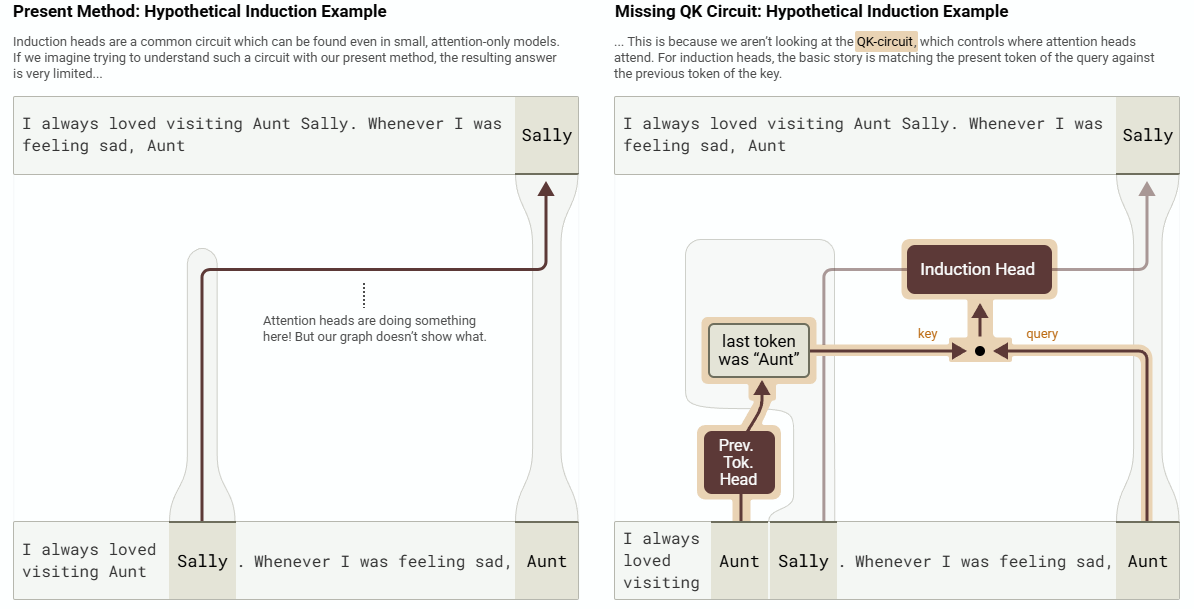Click the Induction Head node
Screen dimensions: 1194x609
click(978, 269)
